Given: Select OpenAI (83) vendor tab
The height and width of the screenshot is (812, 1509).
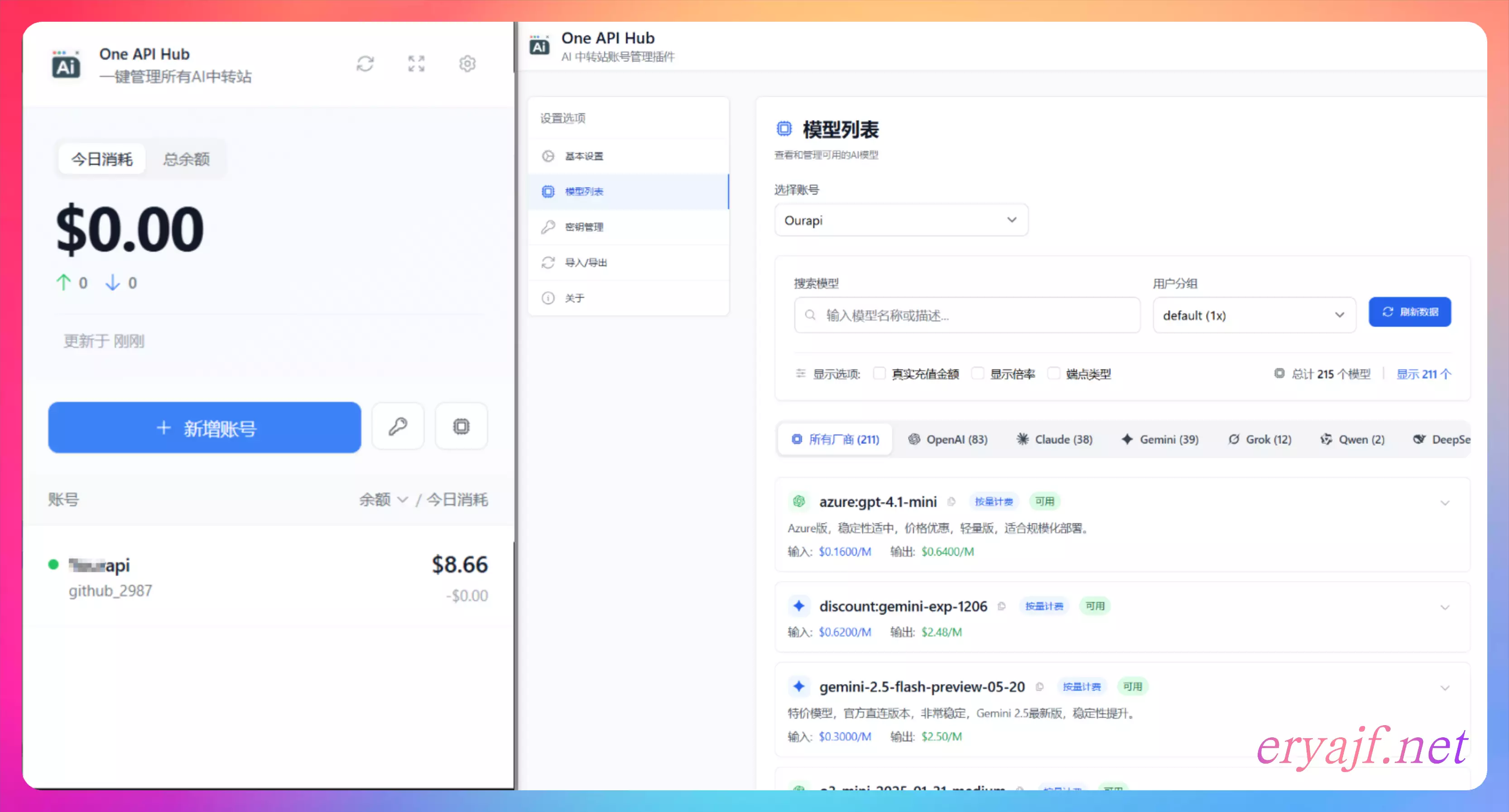Looking at the screenshot, I should (x=947, y=439).
